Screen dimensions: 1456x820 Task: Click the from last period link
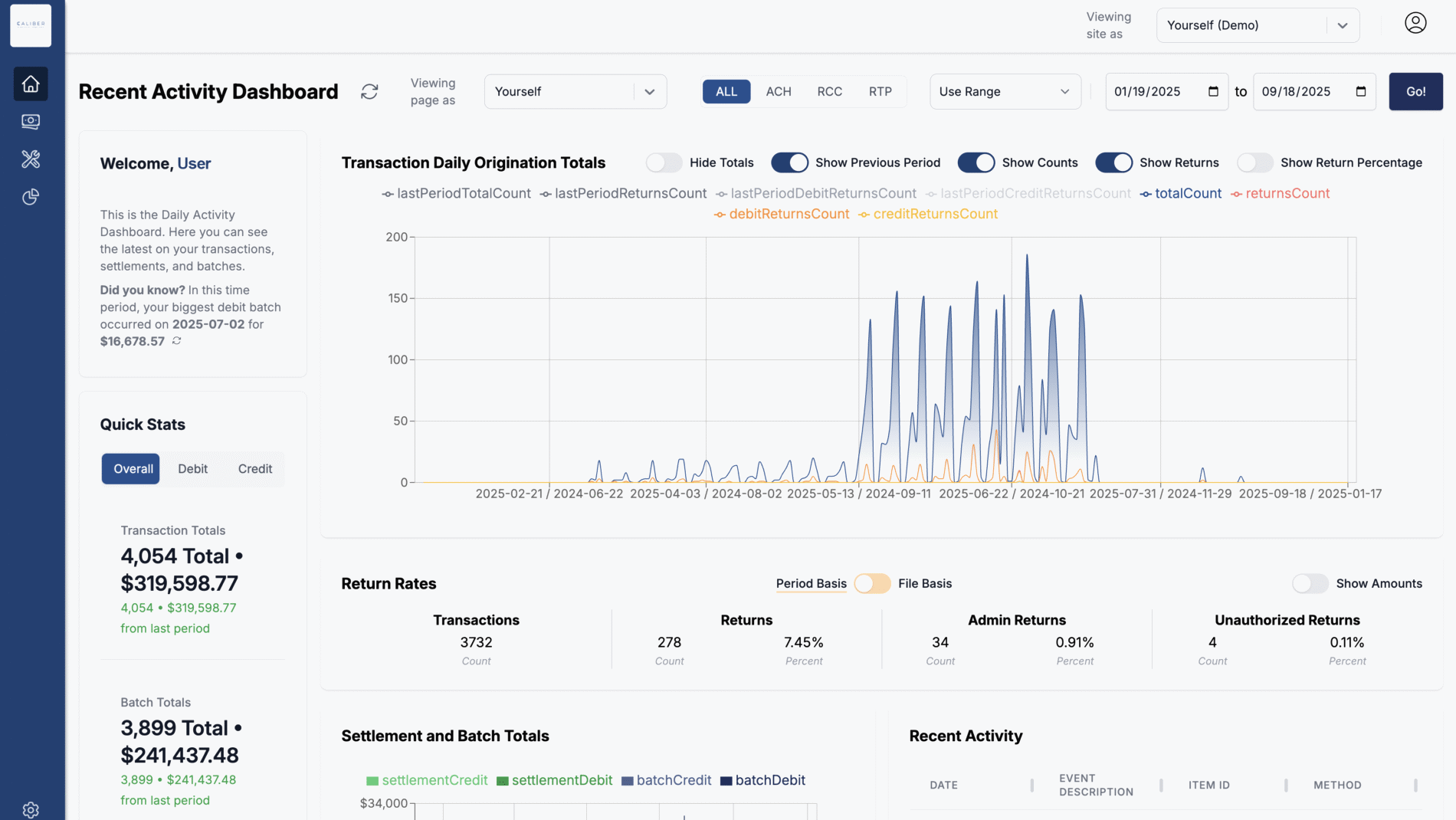tap(165, 628)
